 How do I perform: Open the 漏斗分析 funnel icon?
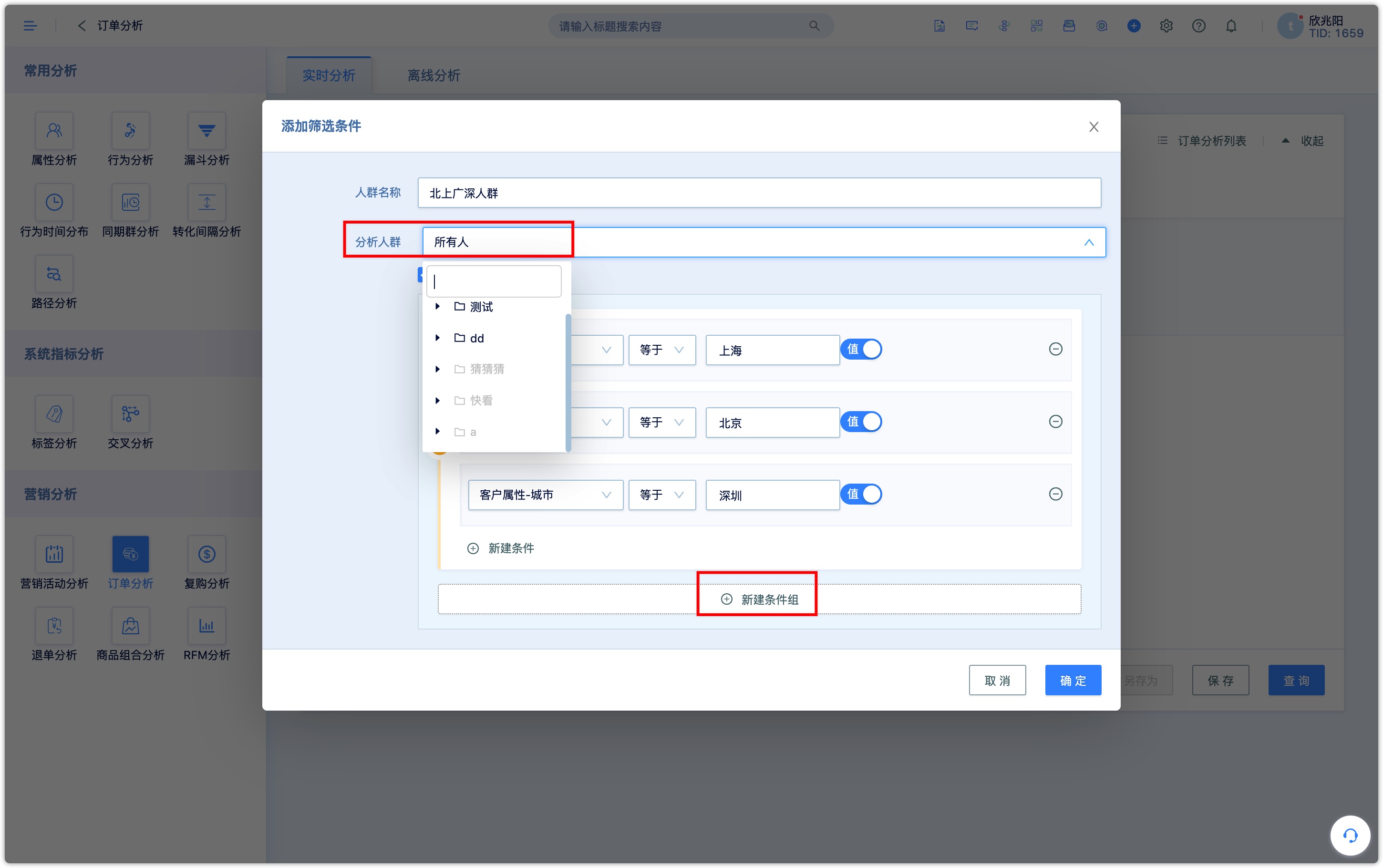(206, 131)
